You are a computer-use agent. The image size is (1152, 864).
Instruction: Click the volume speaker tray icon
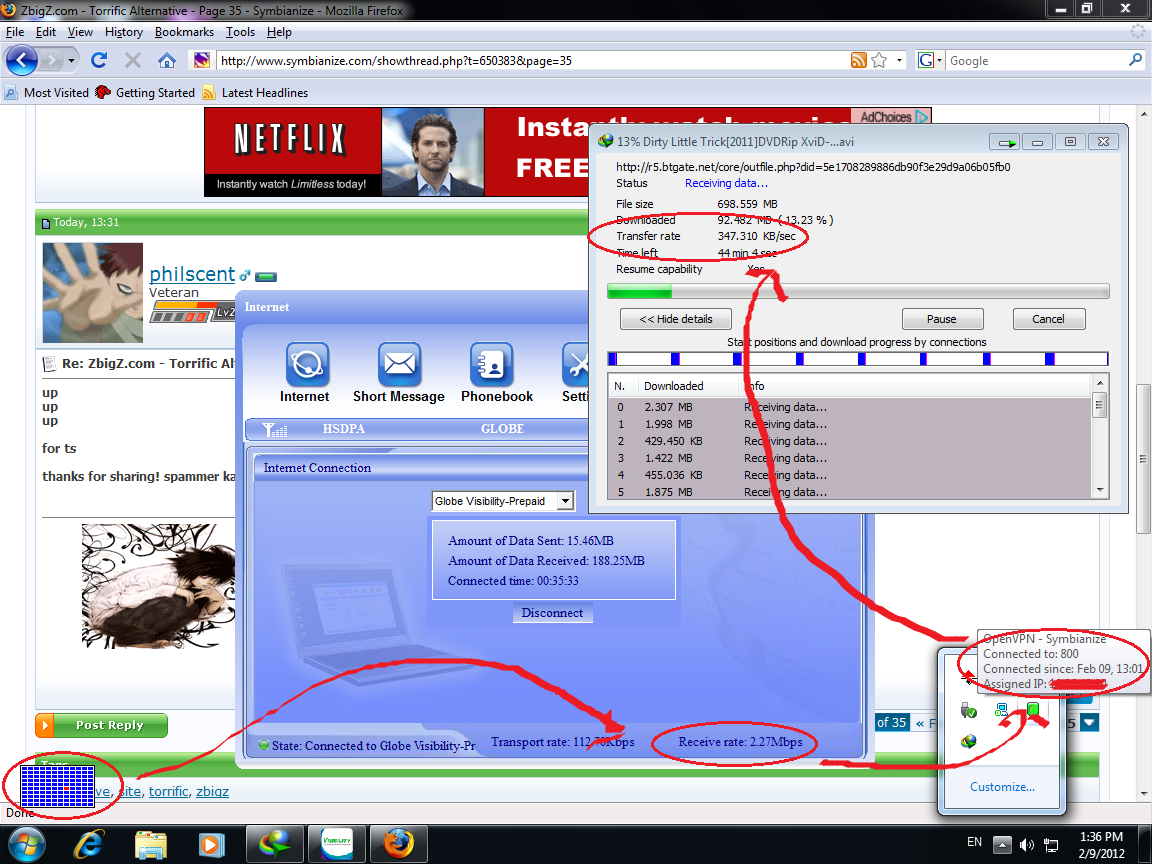(1027, 845)
